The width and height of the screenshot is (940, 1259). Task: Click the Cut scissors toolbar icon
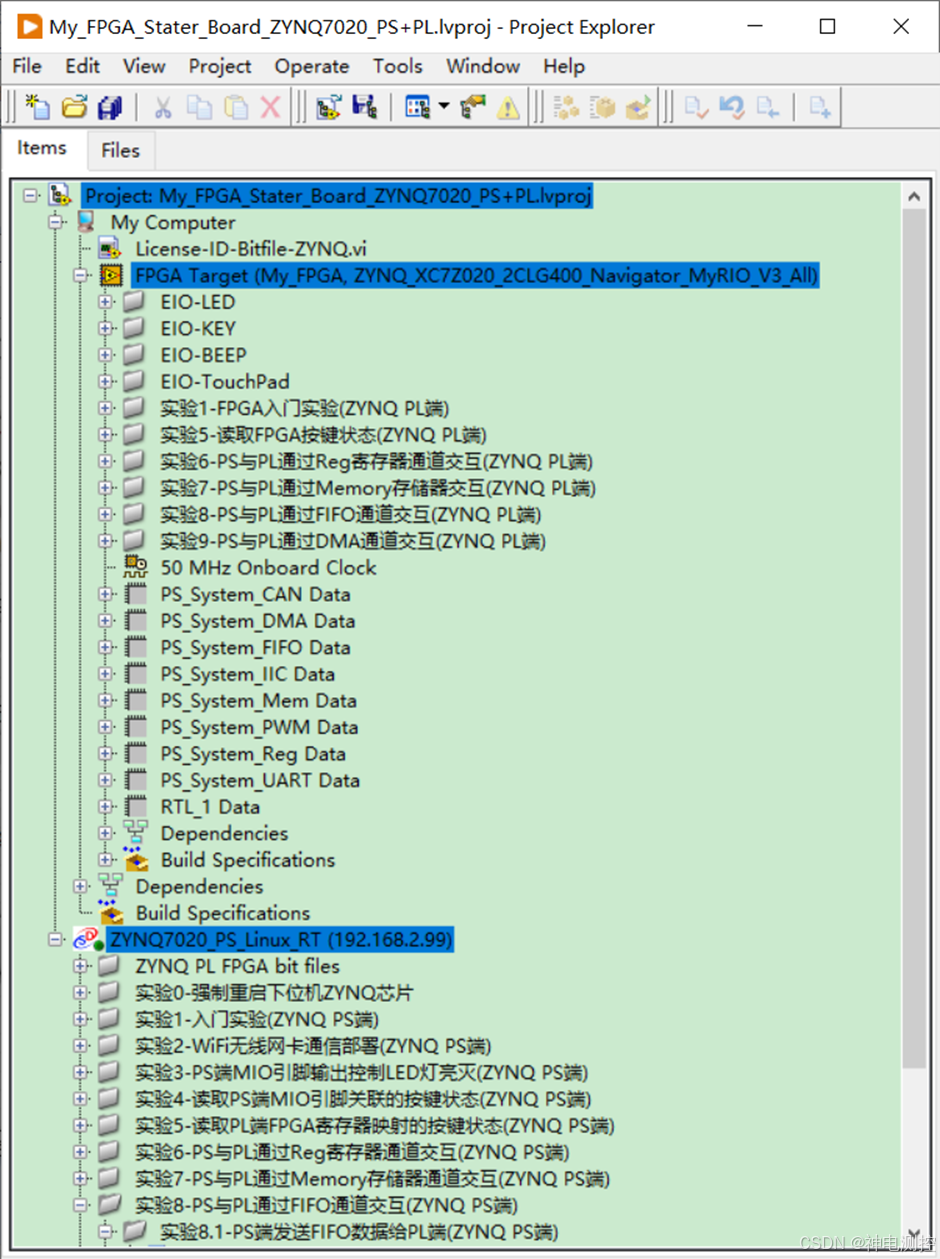[164, 107]
